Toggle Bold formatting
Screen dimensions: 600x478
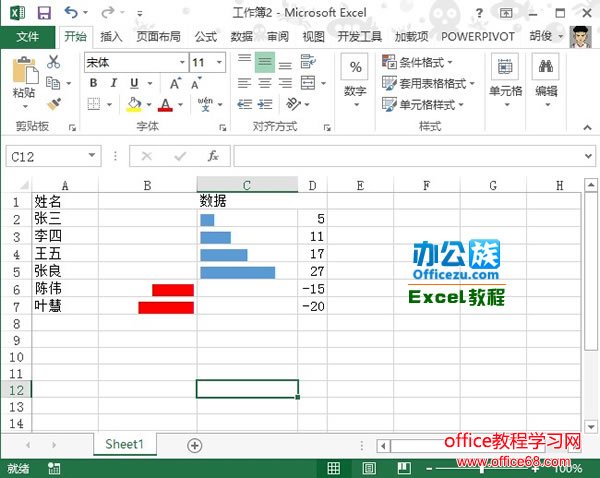(x=93, y=83)
